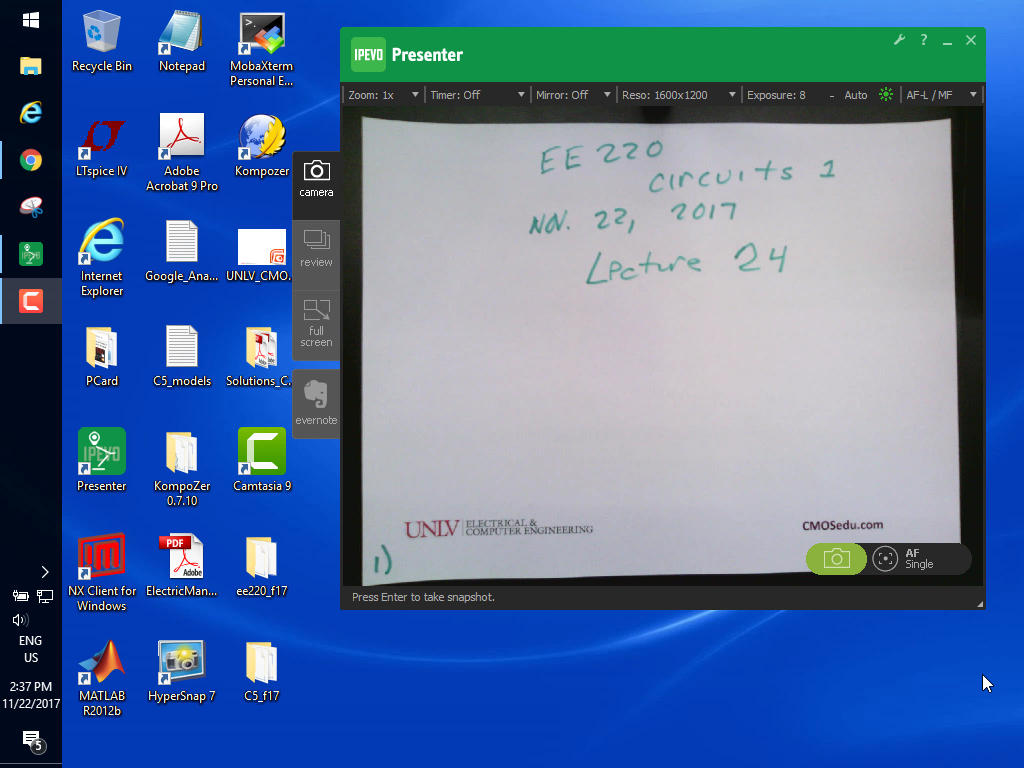Decrease exposure with the minus sign

point(831,95)
